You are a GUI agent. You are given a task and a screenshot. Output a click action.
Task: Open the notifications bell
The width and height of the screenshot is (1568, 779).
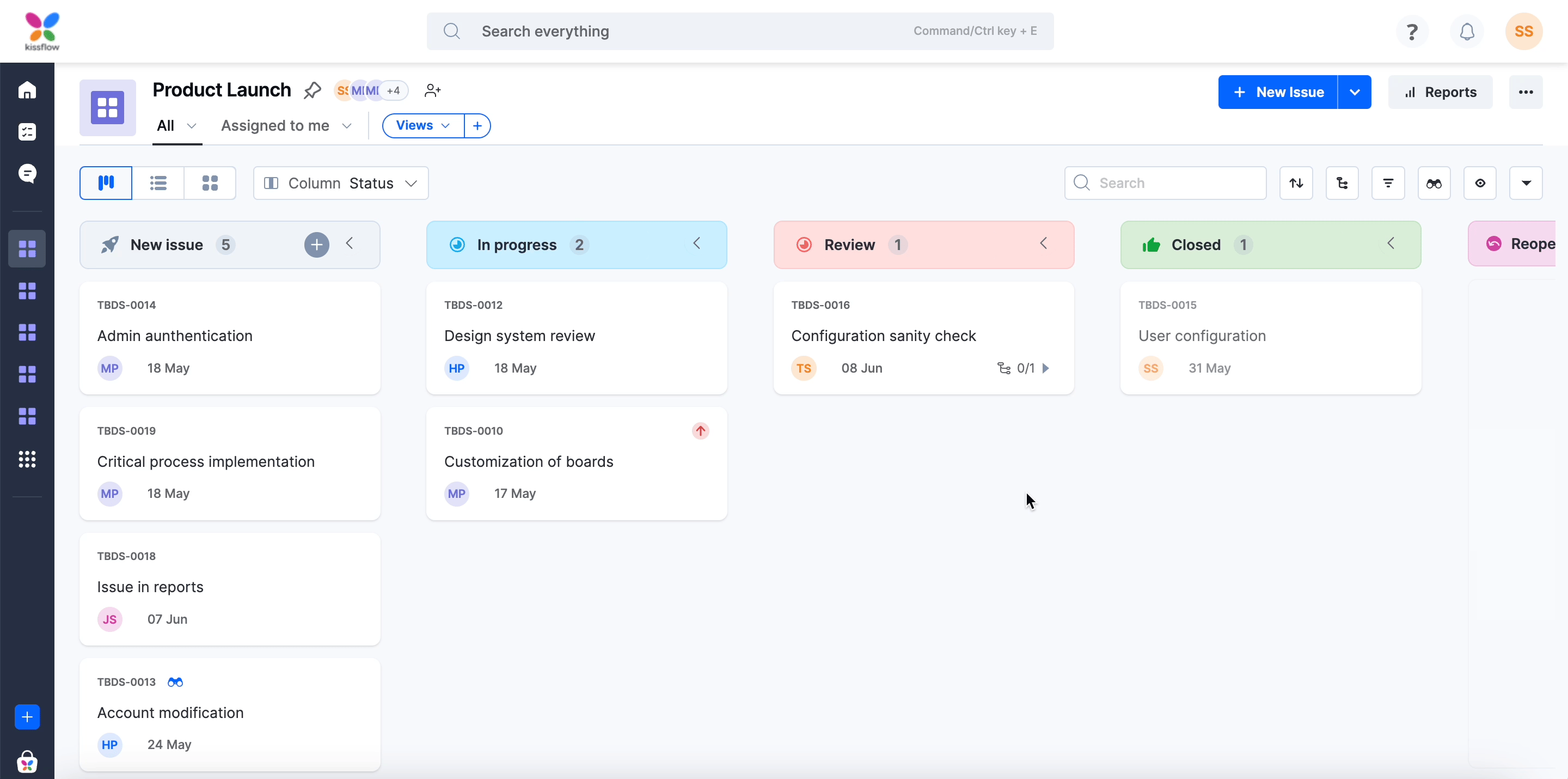(1467, 31)
